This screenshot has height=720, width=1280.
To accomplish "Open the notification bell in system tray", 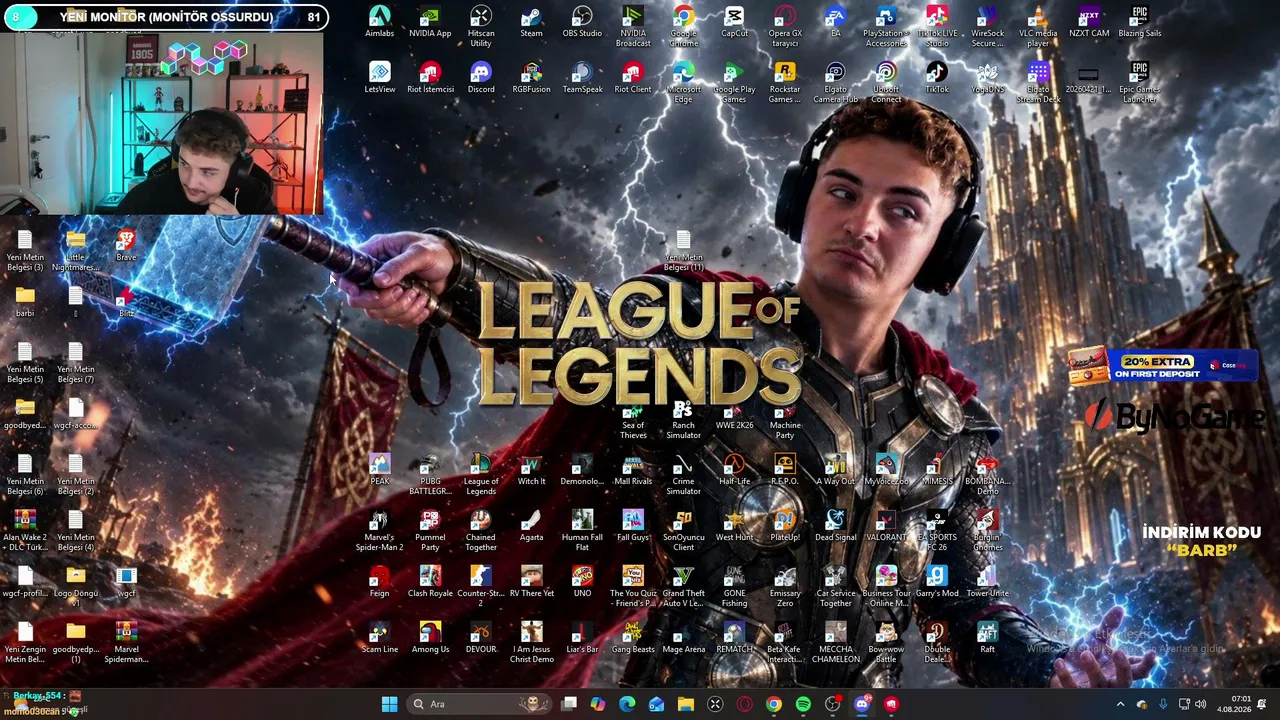I will point(1262,704).
